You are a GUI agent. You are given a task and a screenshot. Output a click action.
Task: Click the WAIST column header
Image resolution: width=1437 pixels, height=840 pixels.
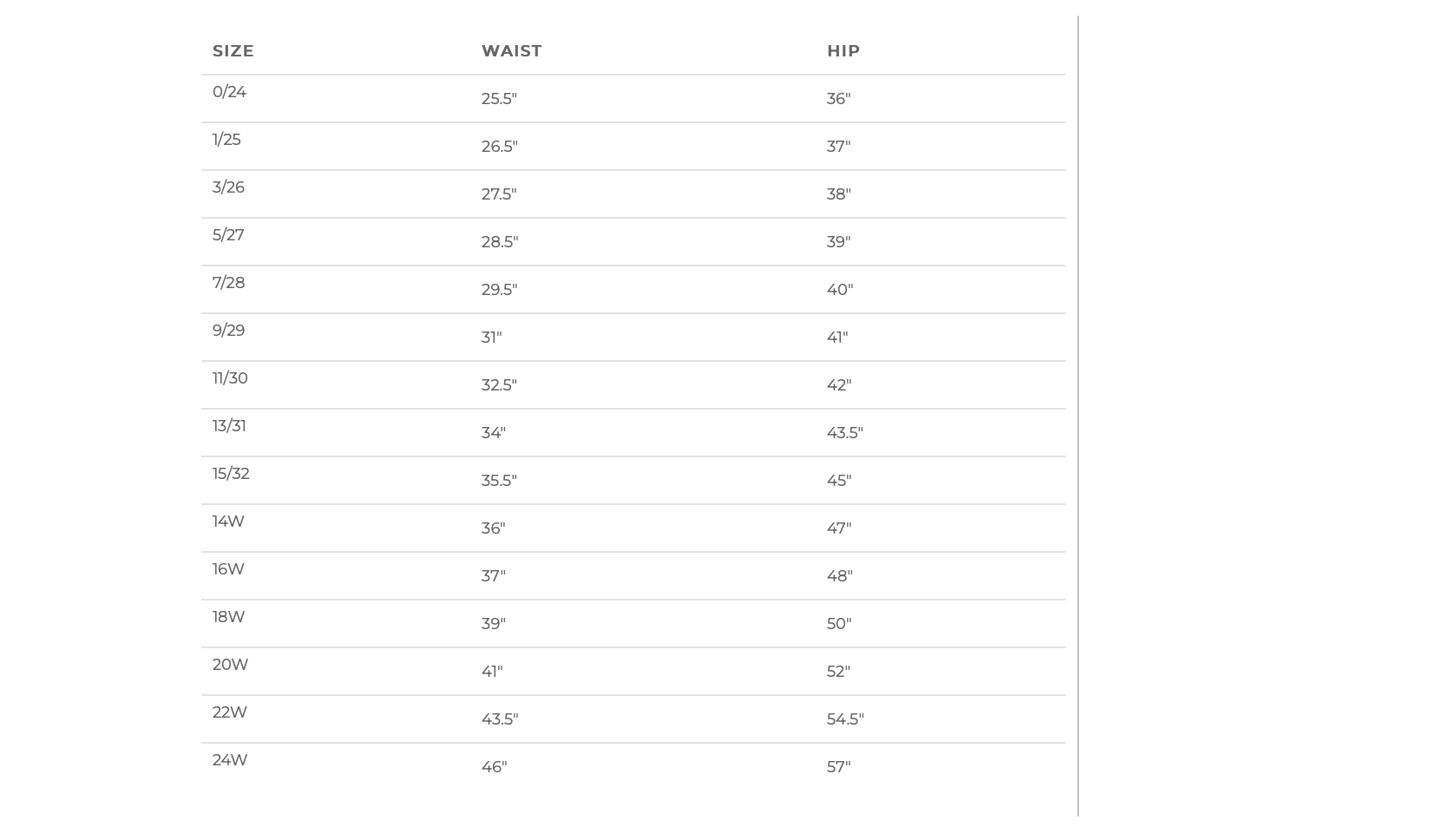(511, 51)
